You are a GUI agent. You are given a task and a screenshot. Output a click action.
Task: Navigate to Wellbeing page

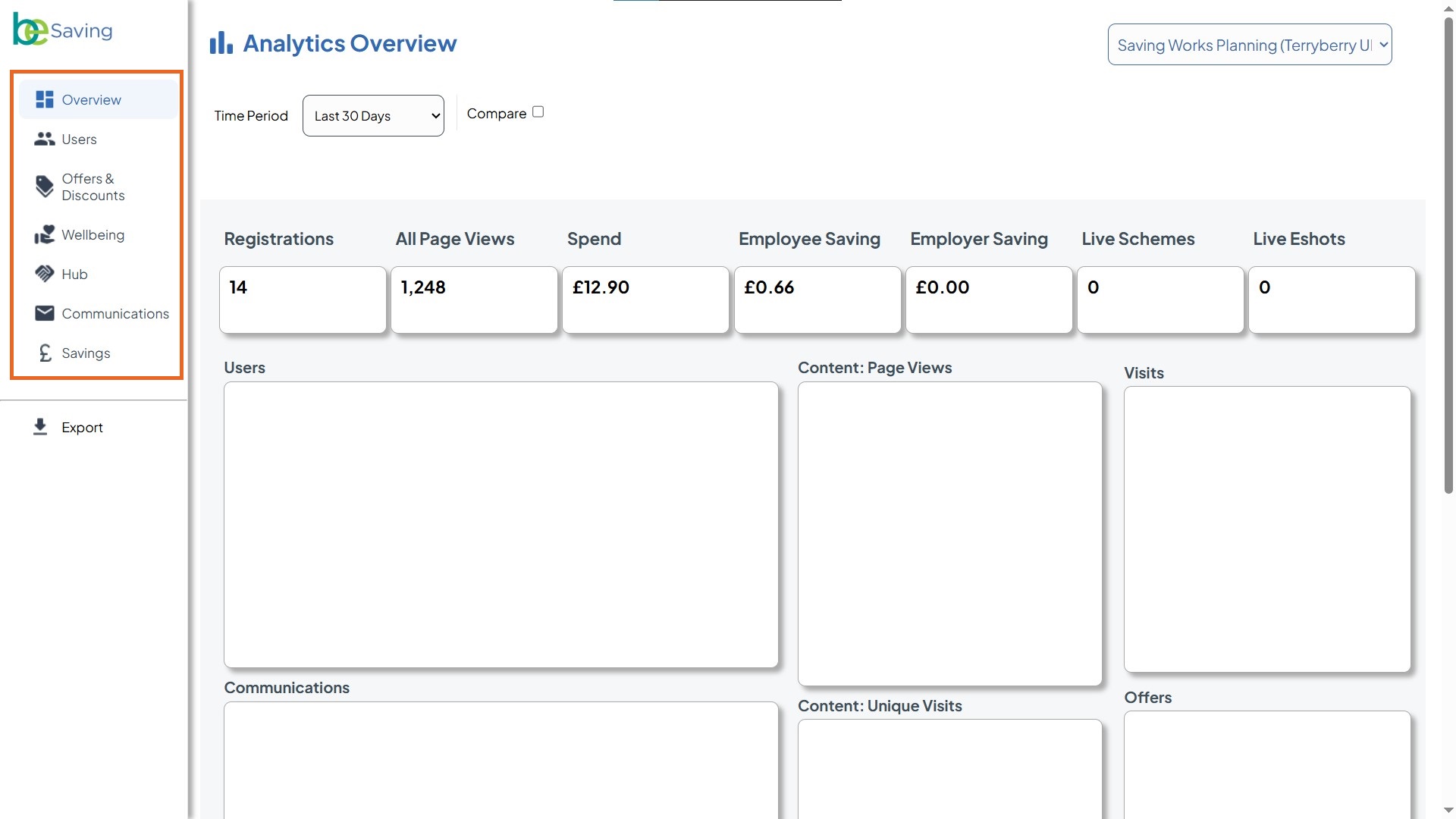[x=99, y=234]
